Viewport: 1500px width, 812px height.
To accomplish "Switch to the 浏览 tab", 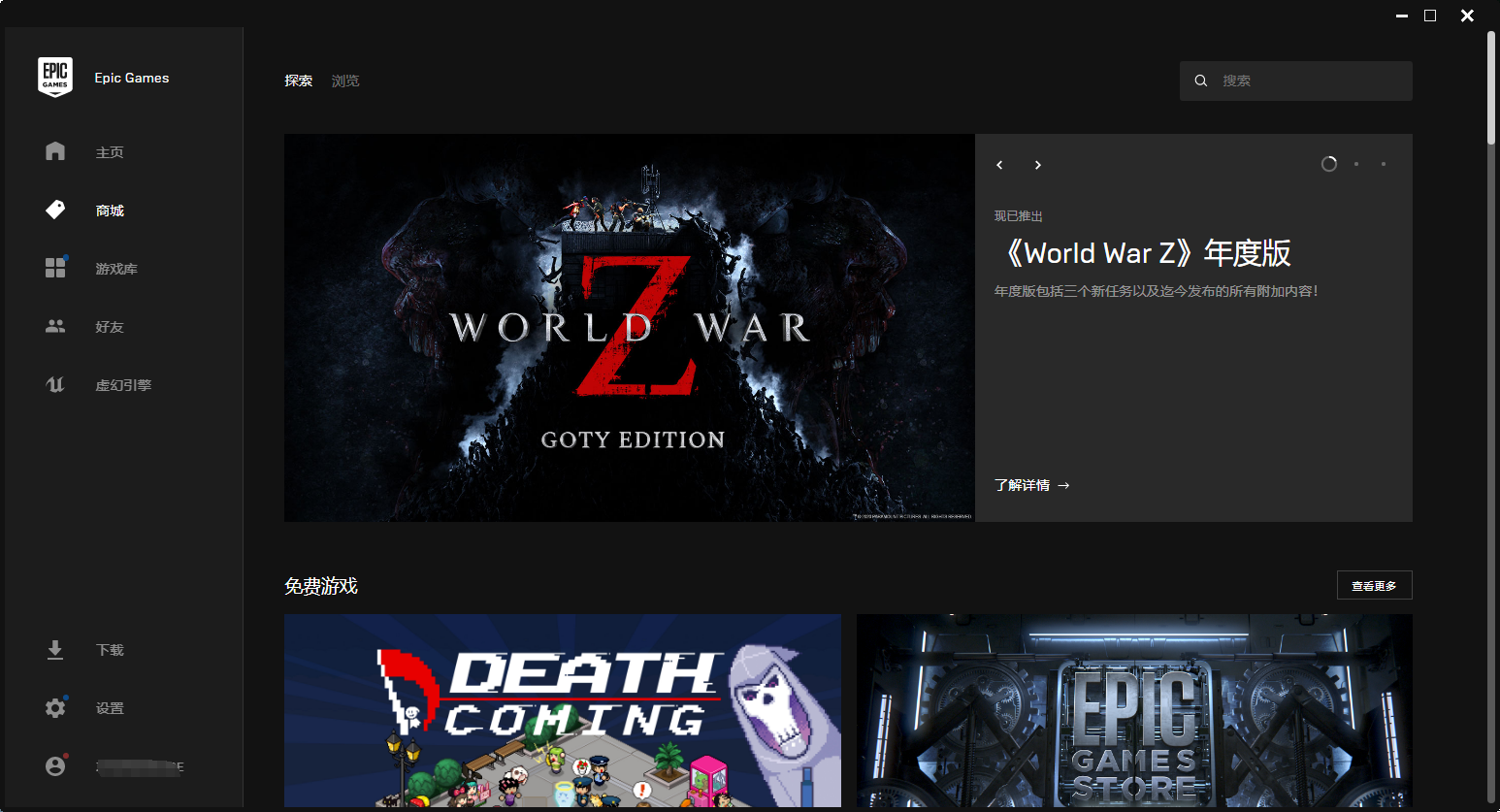I will point(345,81).
